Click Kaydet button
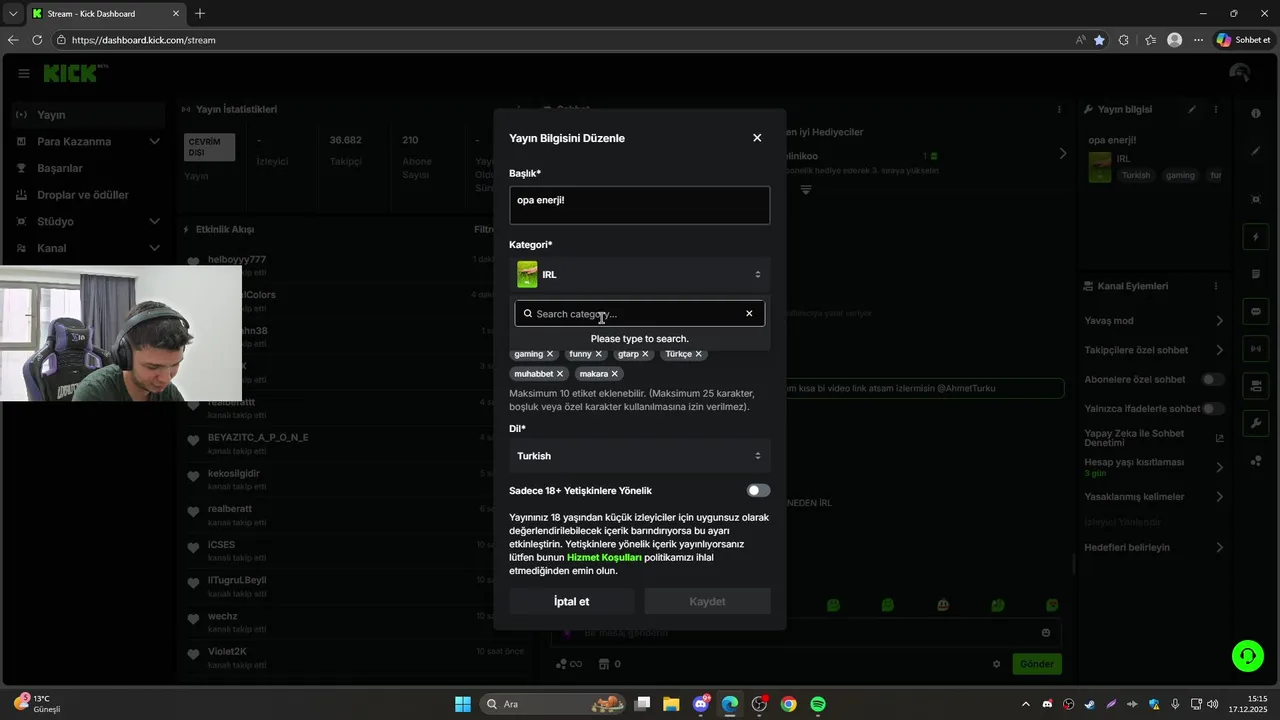The image size is (1280, 720). 708,601
